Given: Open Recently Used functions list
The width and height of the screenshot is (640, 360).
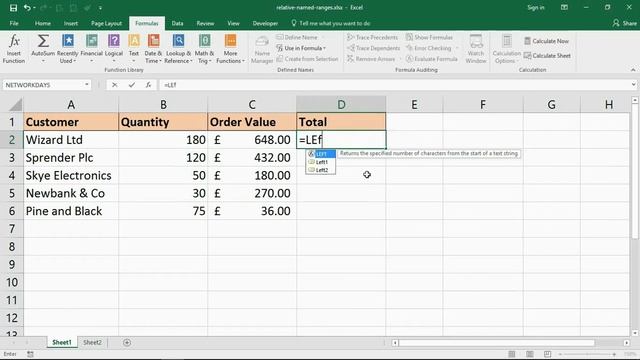Looking at the screenshot, I should pos(67,48).
